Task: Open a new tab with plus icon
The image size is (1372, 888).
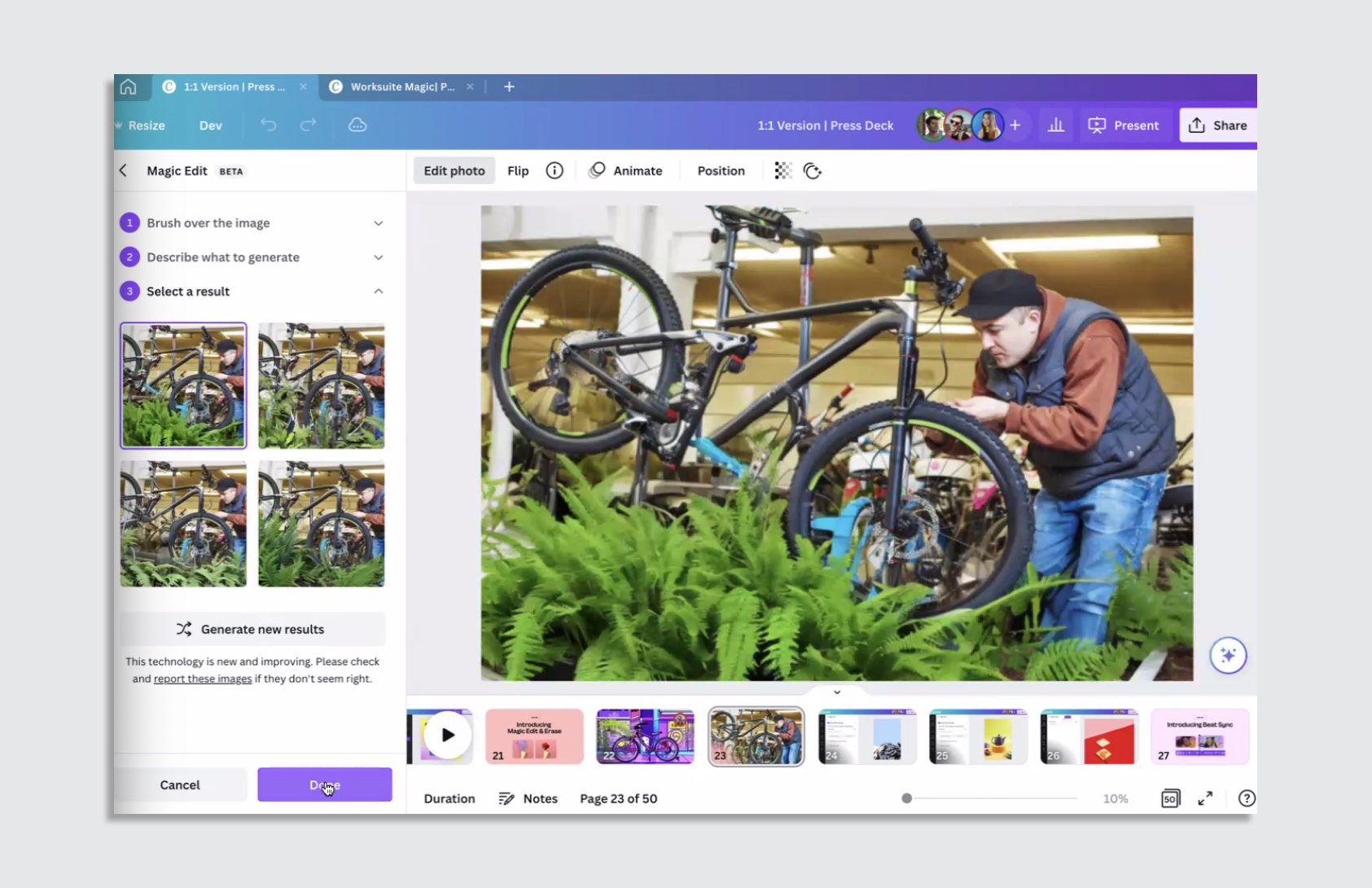Action: click(509, 86)
